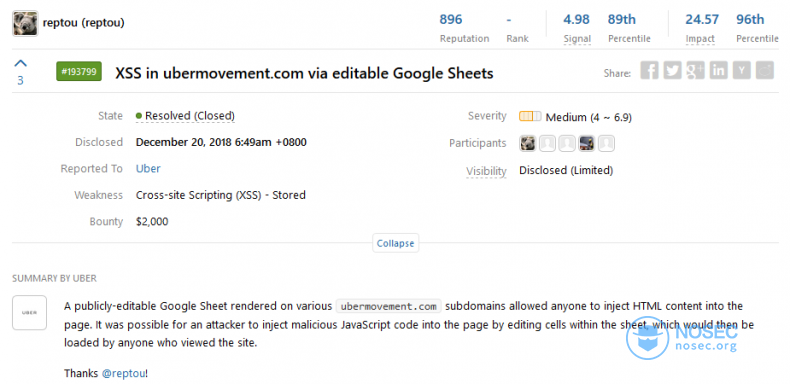Collapse the report details section
This screenshot has width=790, height=384.
(x=396, y=243)
